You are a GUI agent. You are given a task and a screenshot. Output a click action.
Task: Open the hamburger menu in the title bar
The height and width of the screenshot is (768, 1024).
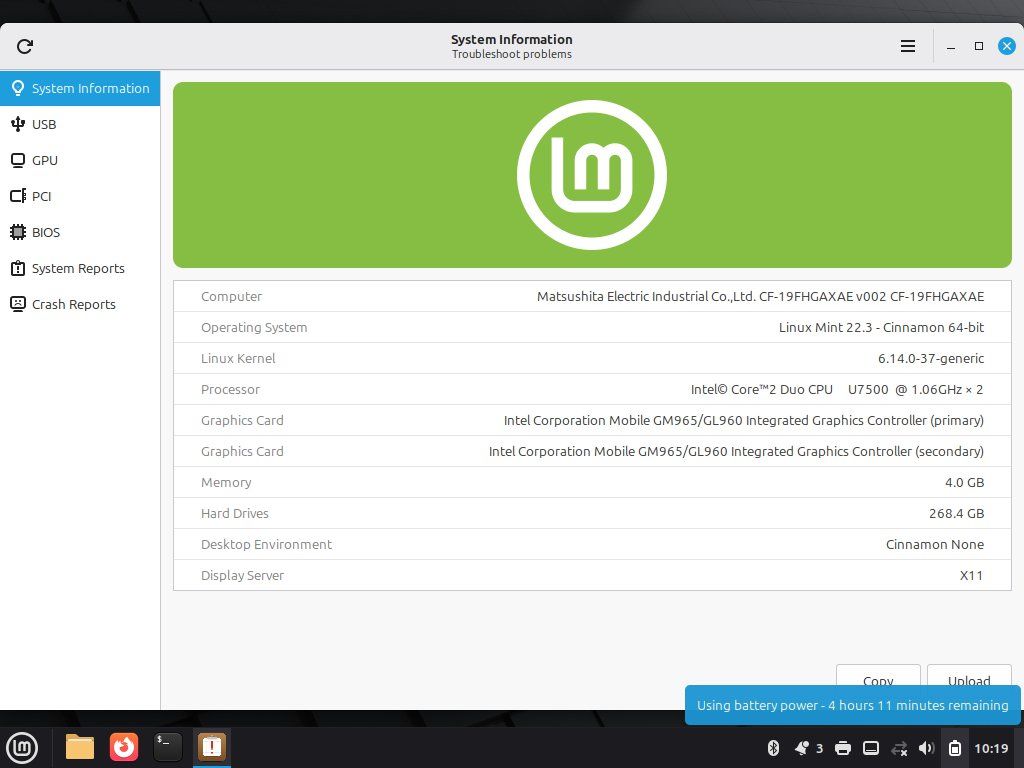908,46
